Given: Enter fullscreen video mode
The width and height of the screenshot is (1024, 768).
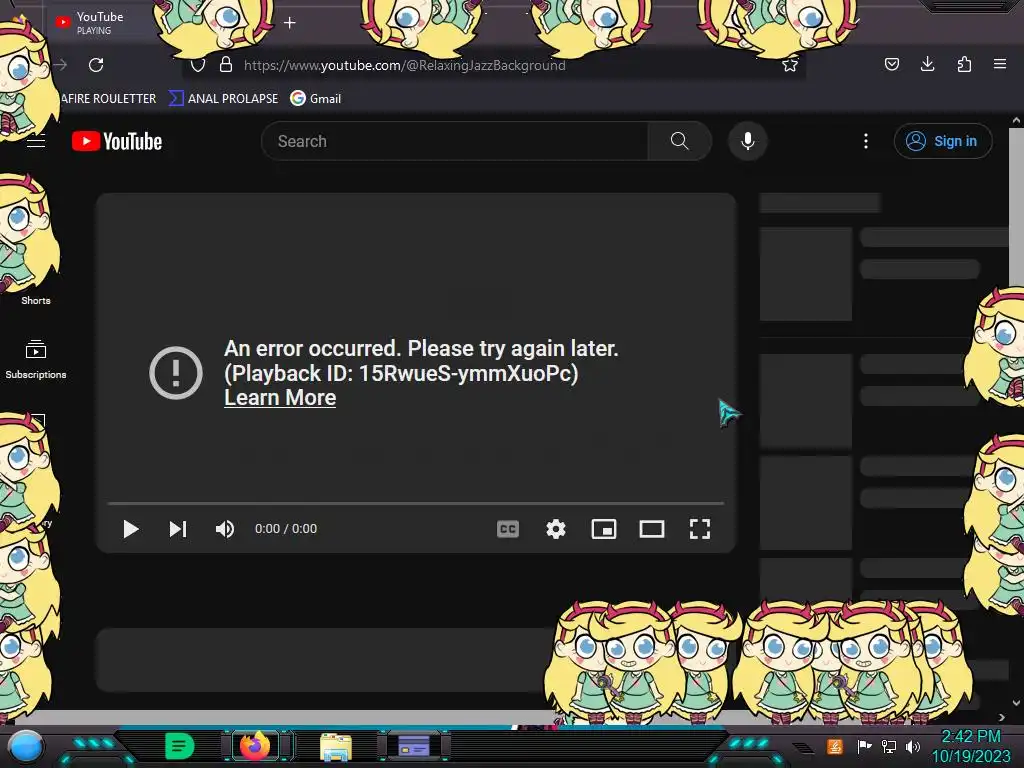Looking at the screenshot, I should (700, 529).
